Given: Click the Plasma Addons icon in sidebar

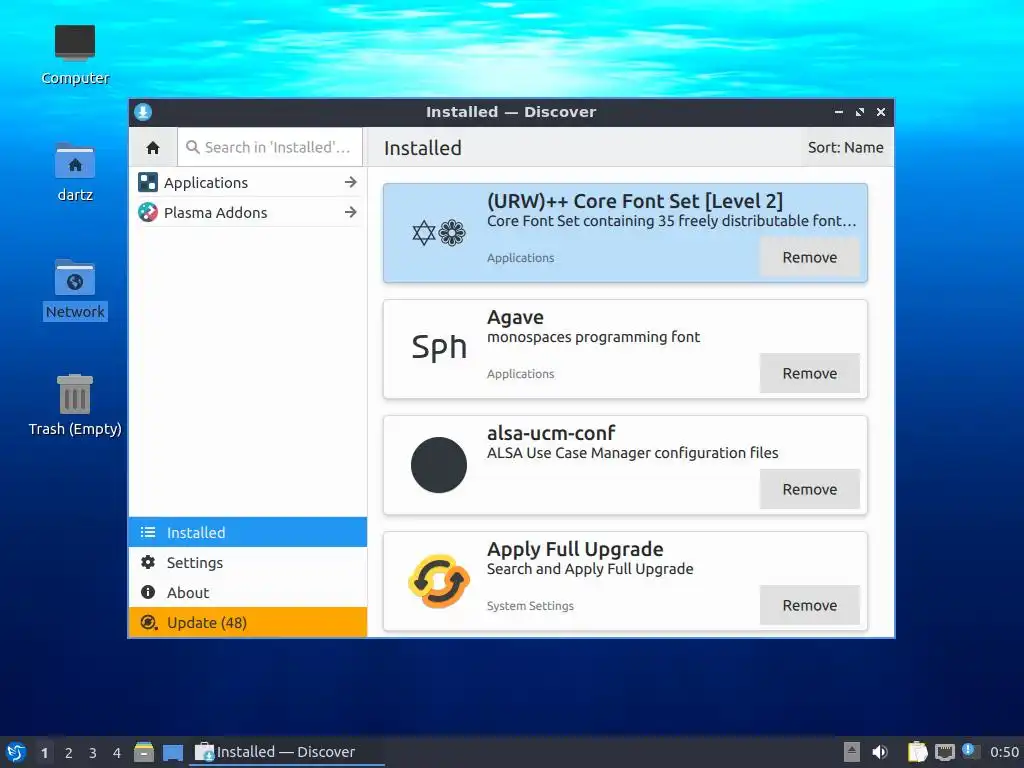Looking at the screenshot, I should point(148,212).
